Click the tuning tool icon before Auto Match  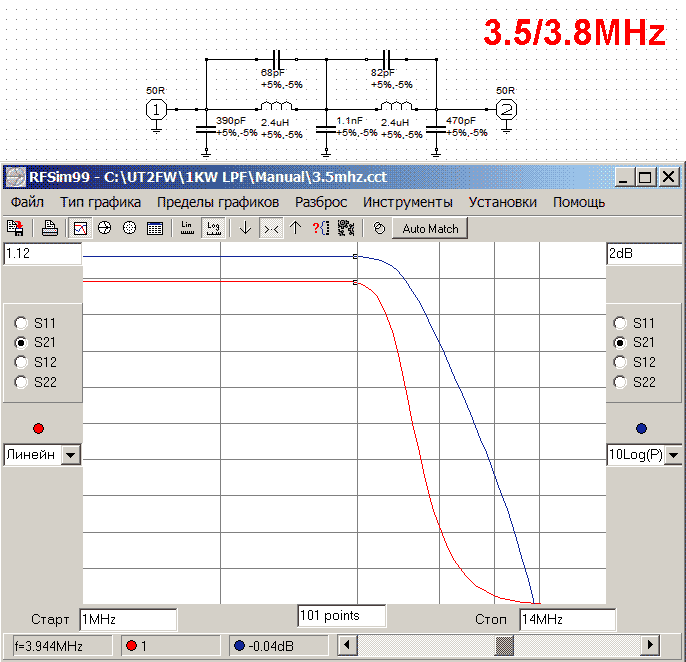tap(379, 228)
